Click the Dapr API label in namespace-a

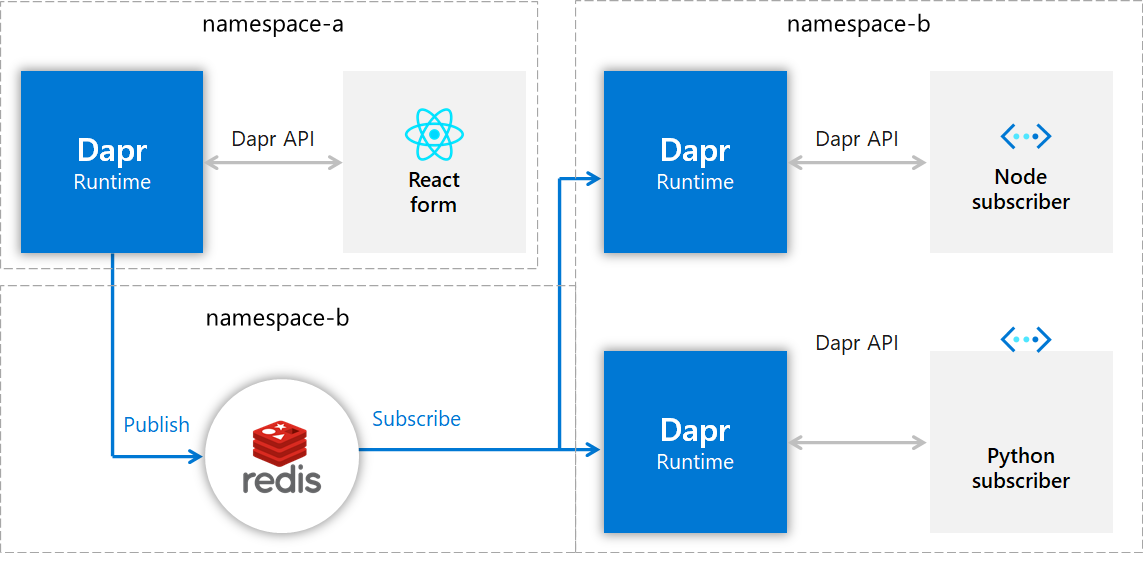(x=273, y=139)
